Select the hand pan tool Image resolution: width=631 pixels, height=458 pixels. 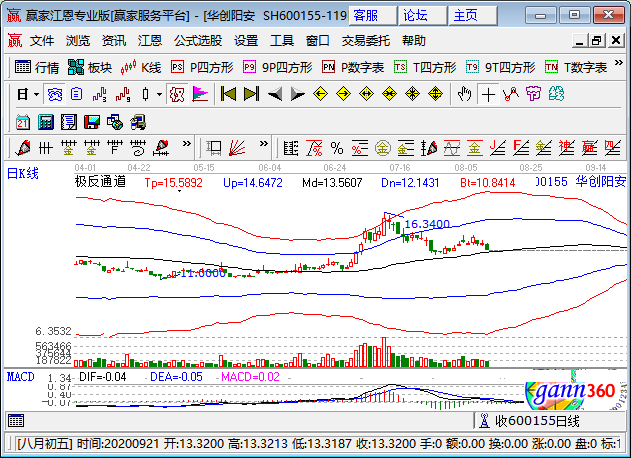click(x=465, y=95)
